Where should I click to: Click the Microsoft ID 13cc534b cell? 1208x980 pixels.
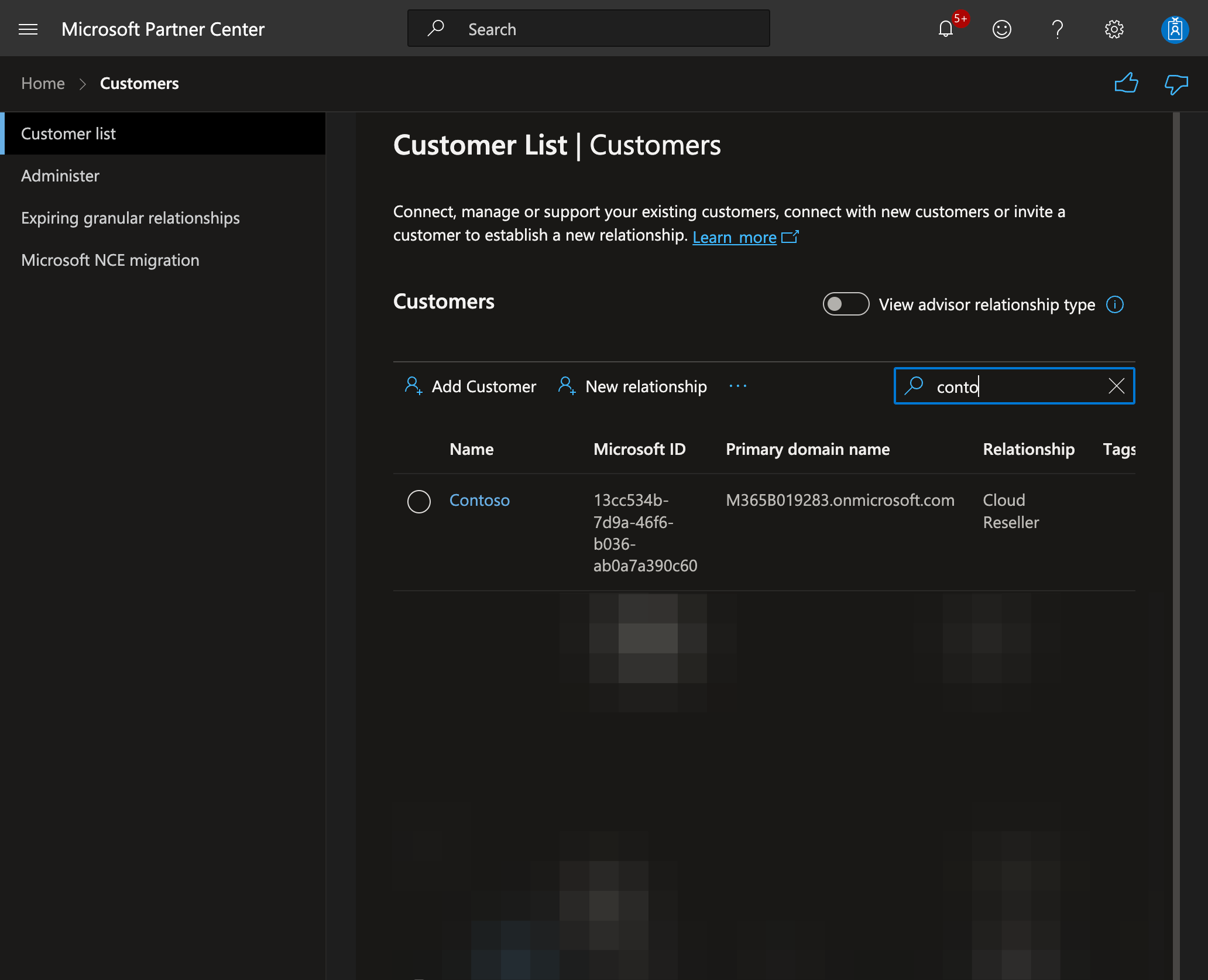click(645, 533)
